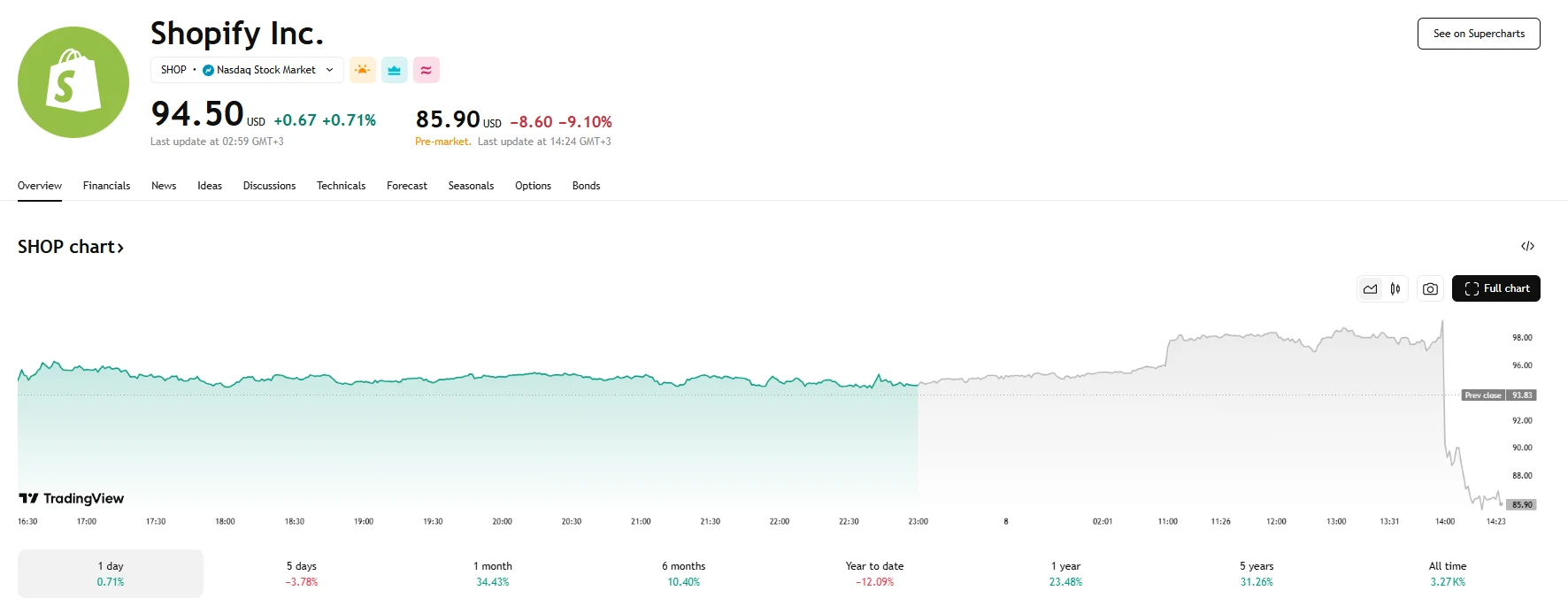Select the 5 years range

(x=1257, y=573)
